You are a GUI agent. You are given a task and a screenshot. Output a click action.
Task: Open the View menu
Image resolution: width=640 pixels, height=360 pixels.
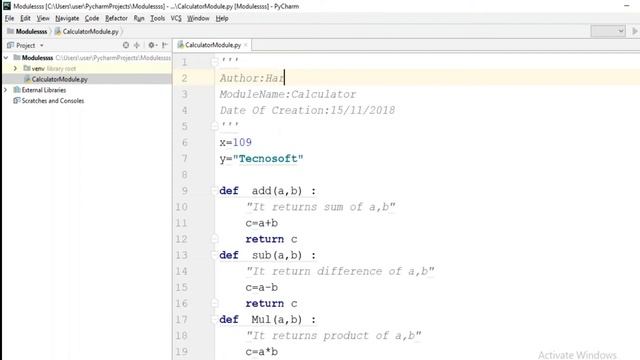(x=43, y=18)
